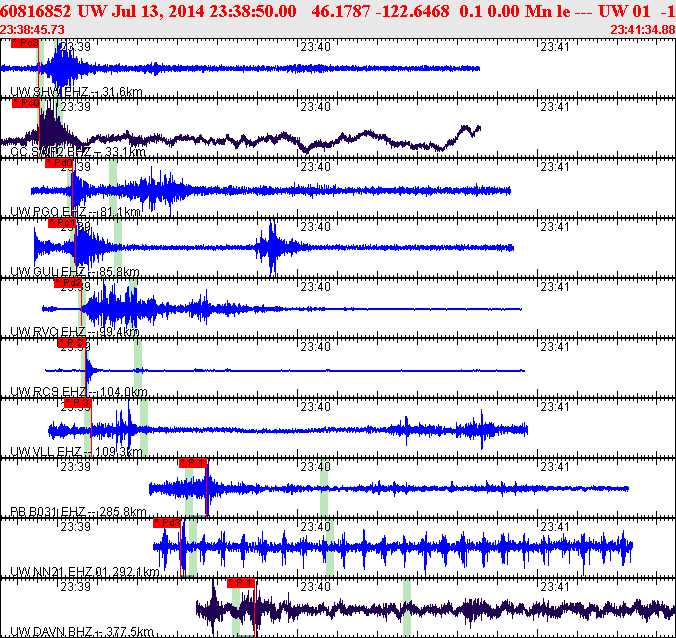Click the 23:41 time label on SHW trace
The width and height of the screenshot is (676, 638).
(x=555, y=47)
